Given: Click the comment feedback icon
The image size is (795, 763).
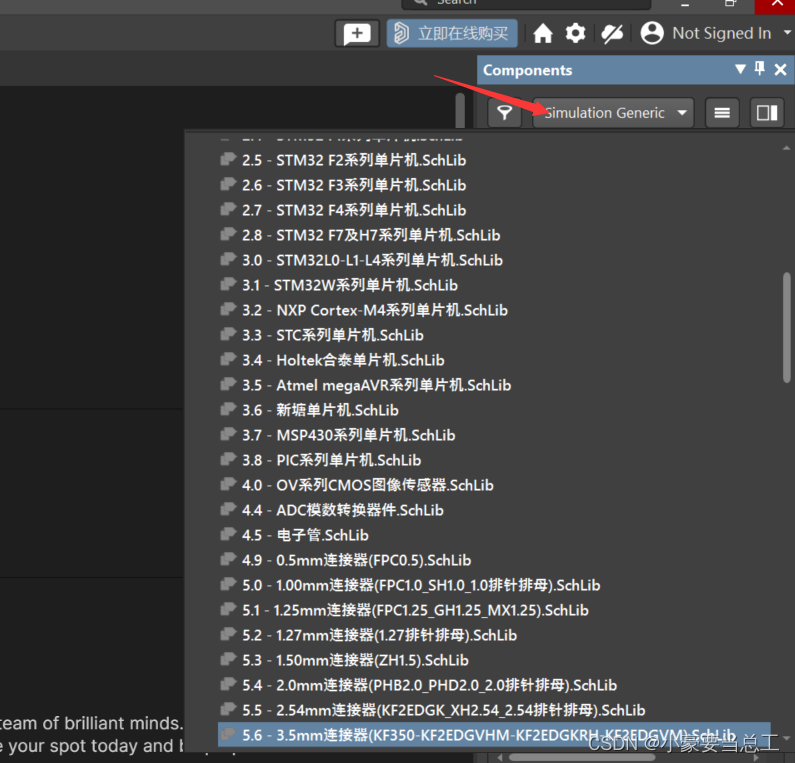Looking at the screenshot, I should click(356, 34).
